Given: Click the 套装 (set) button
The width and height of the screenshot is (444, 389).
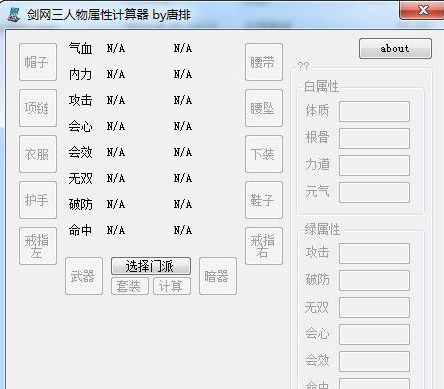Looking at the screenshot, I should tap(130, 286).
